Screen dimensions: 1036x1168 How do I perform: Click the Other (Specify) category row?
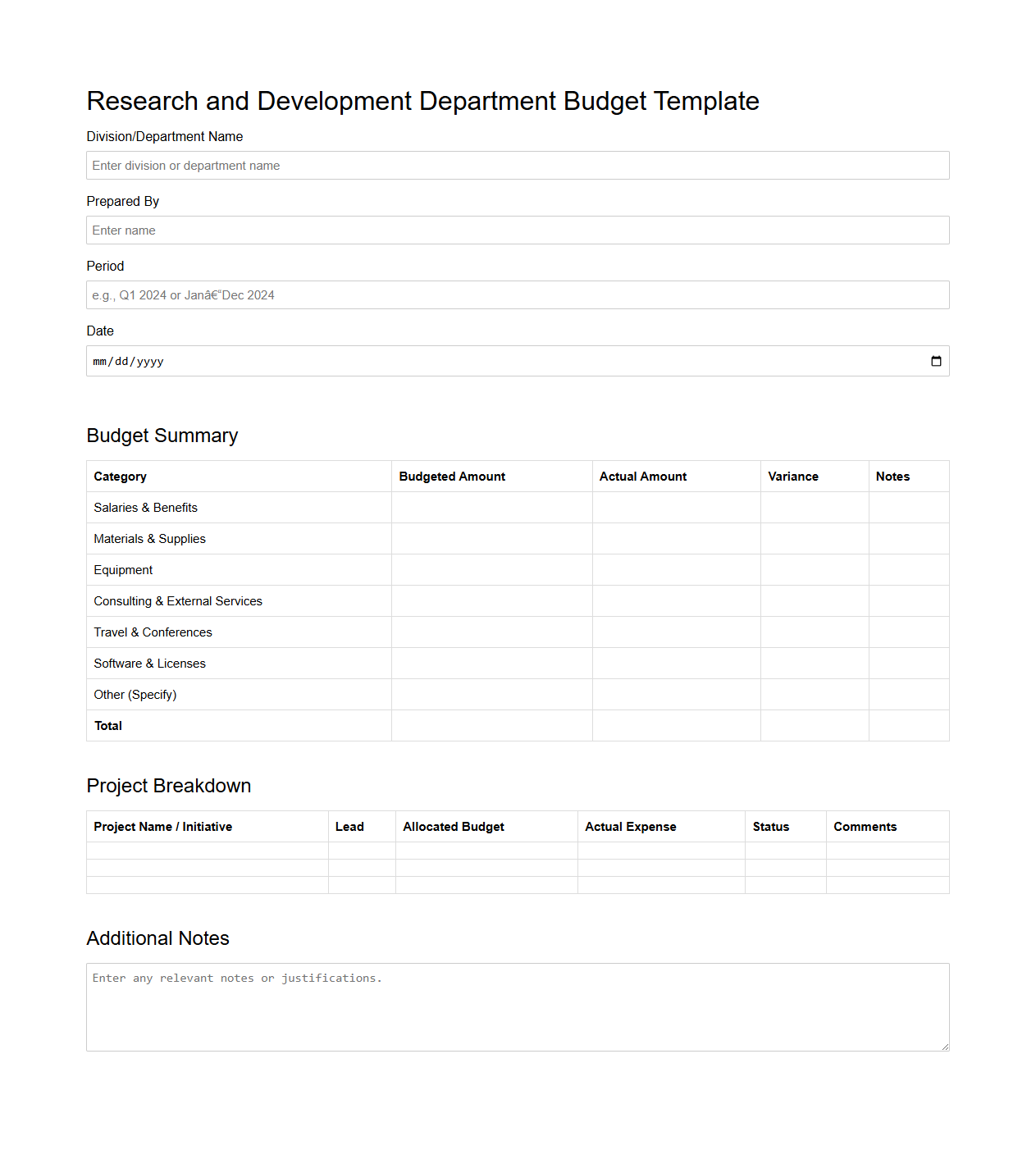coord(238,694)
